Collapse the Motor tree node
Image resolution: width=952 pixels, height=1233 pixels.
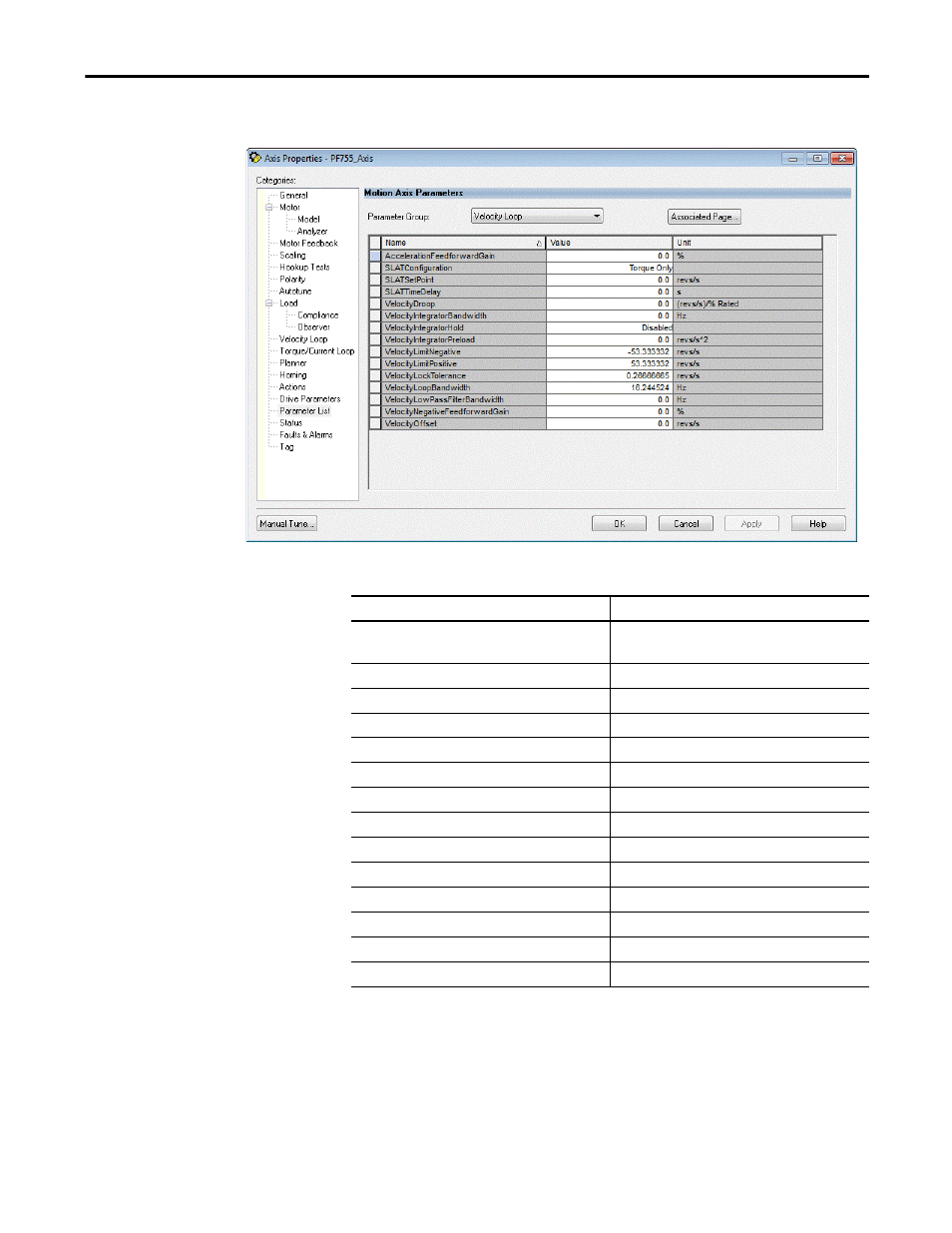[269, 208]
